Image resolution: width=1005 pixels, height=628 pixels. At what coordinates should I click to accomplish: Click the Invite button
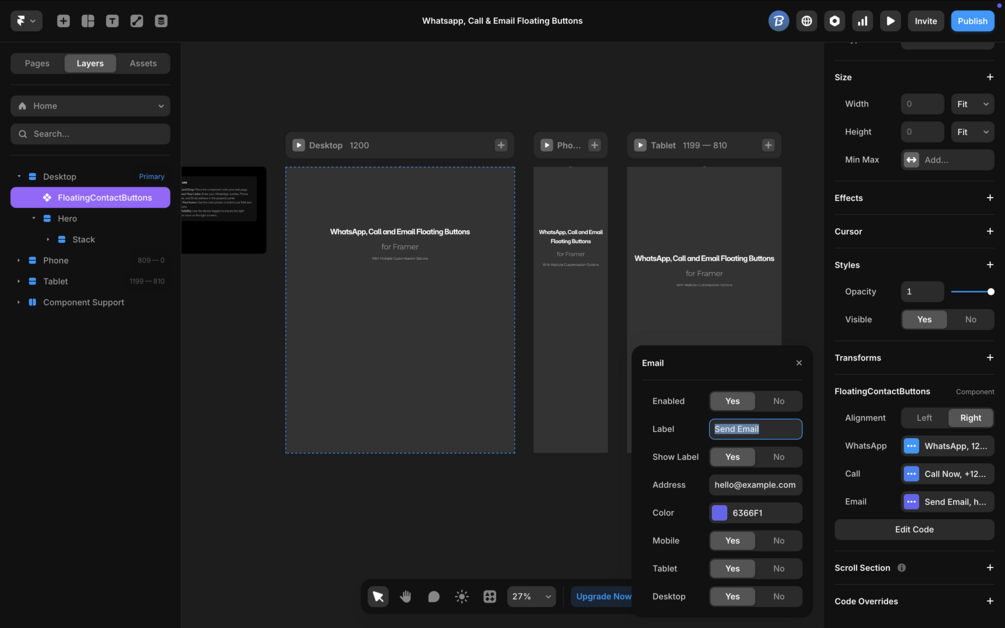click(x=926, y=21)
